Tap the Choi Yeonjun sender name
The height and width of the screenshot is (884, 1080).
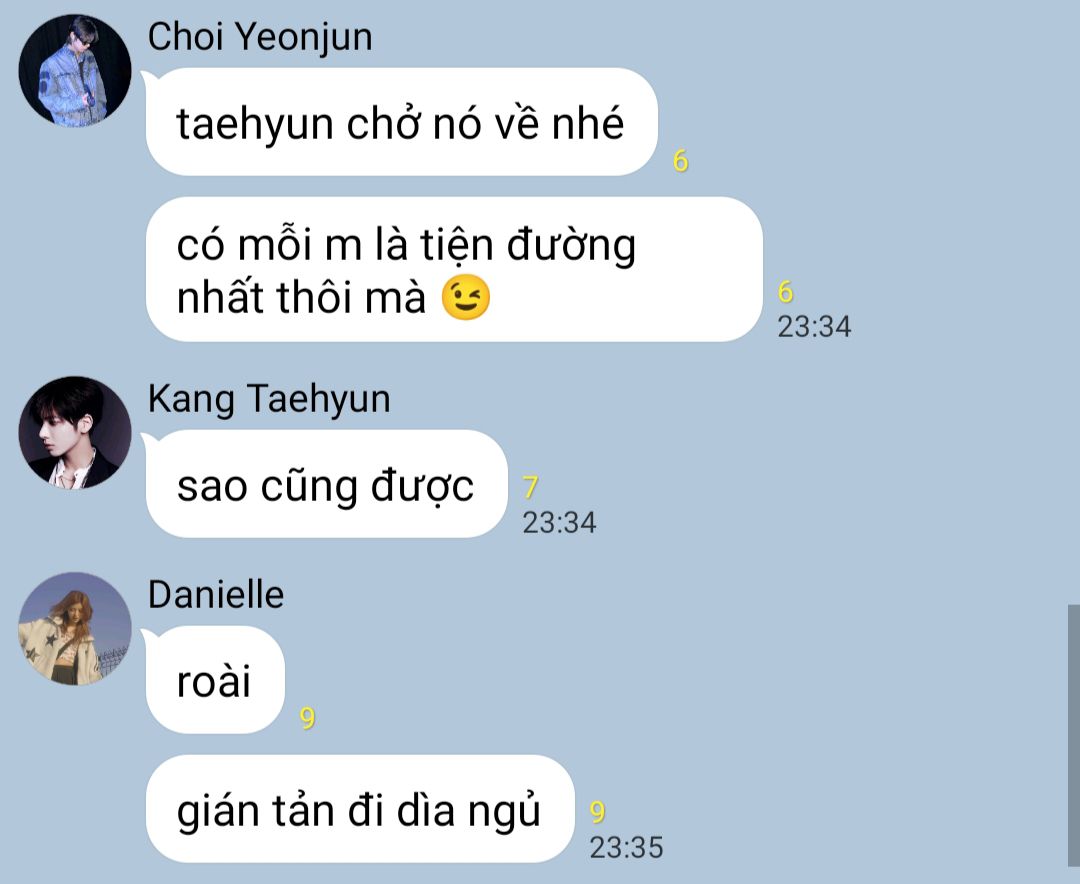pyautogui.click(x=260, y=37)
